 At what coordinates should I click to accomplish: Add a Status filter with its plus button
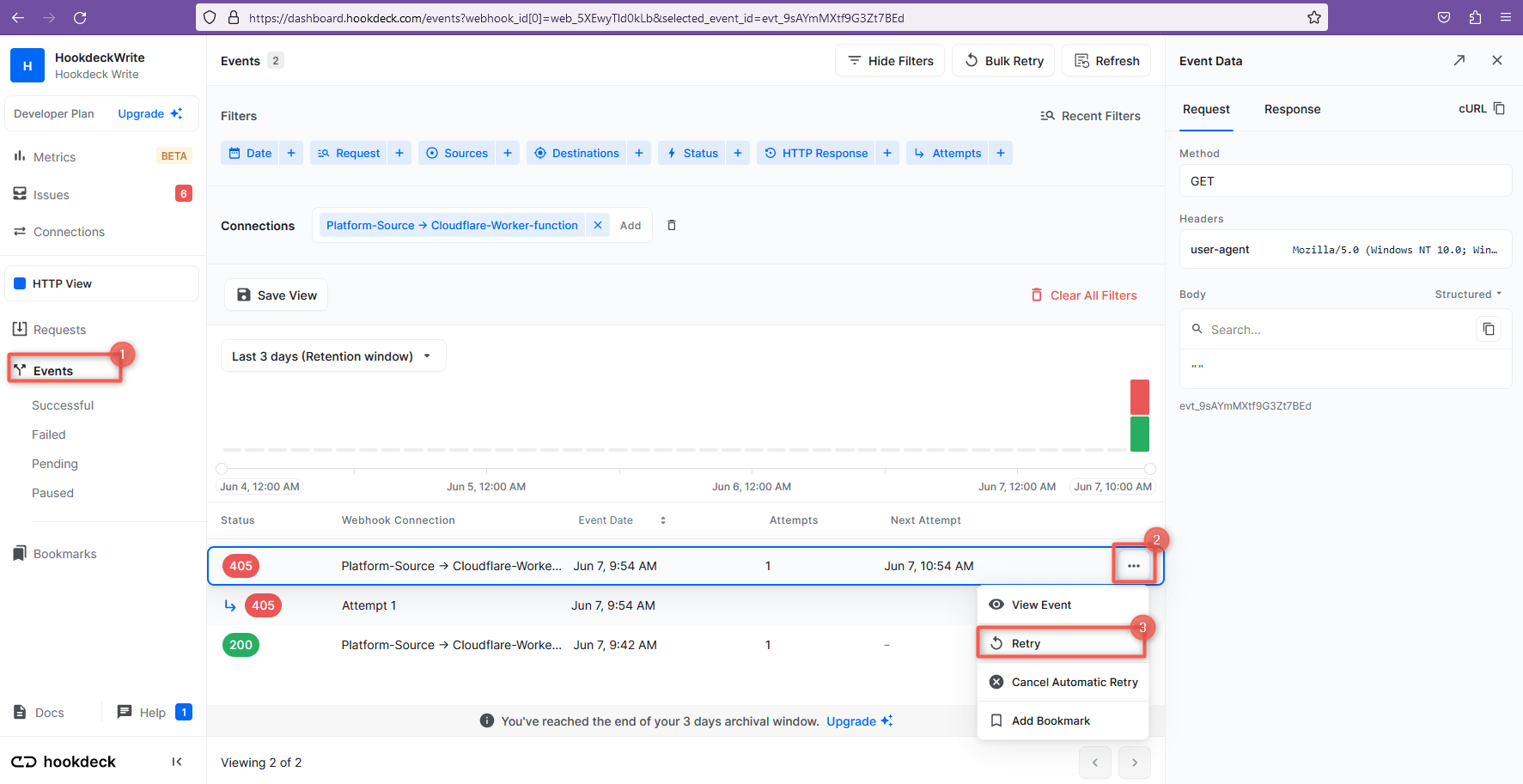(x=737, y=152)
